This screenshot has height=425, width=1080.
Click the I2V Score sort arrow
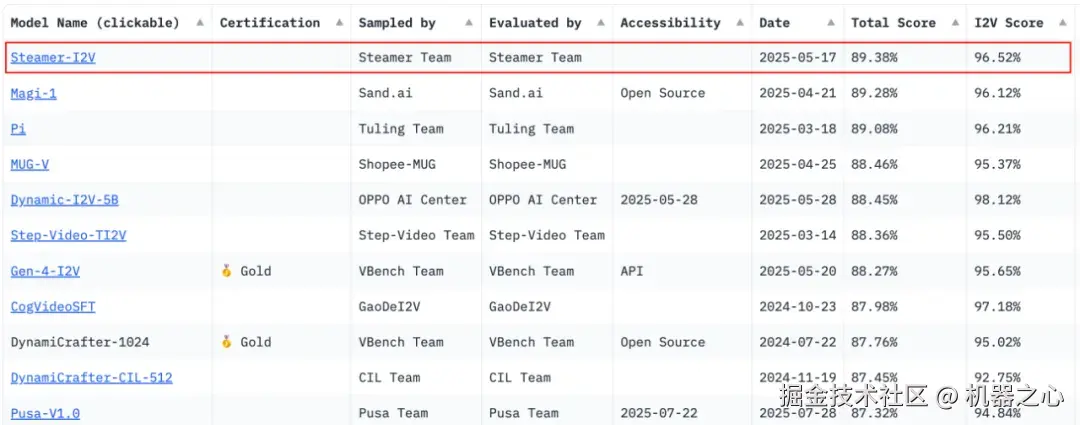click(1063, 23)
